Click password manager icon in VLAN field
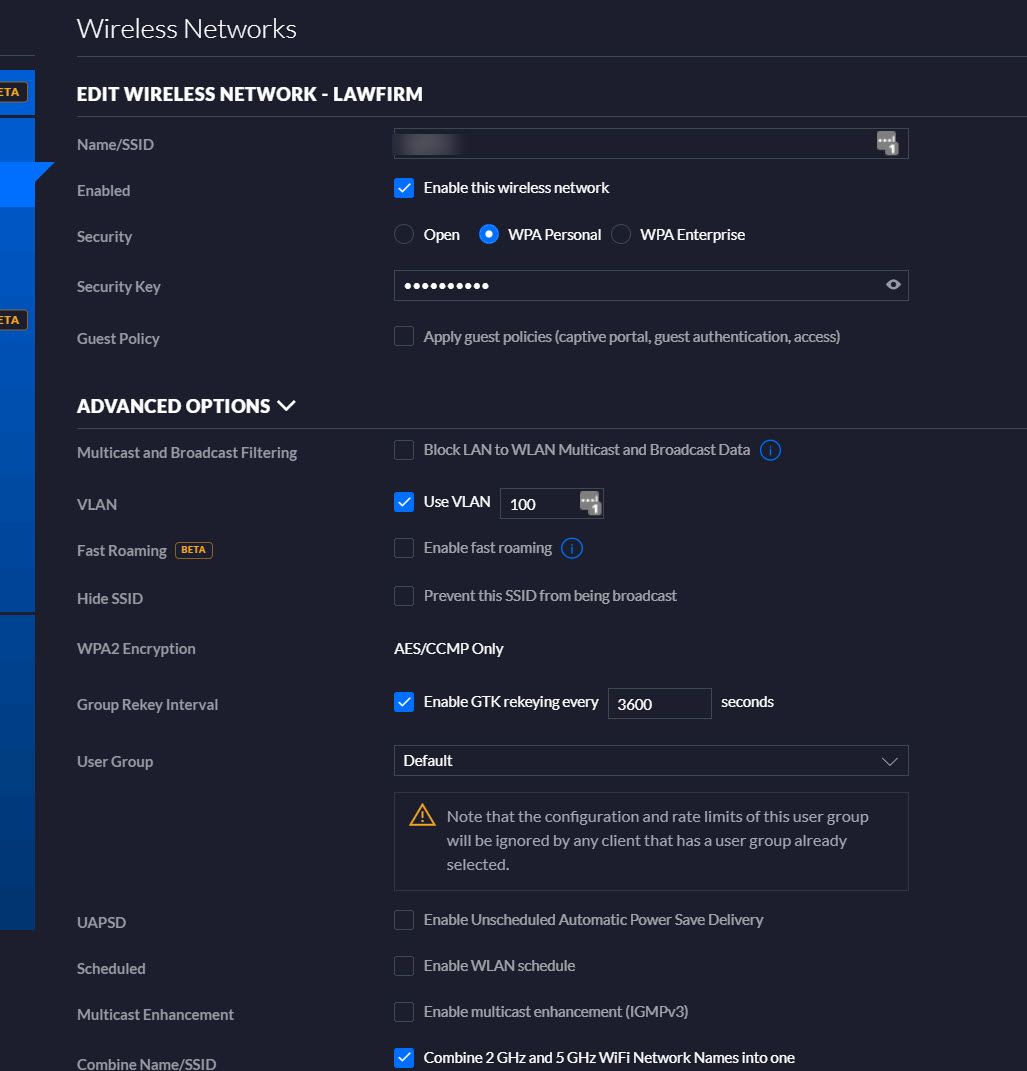 point(590,503)
